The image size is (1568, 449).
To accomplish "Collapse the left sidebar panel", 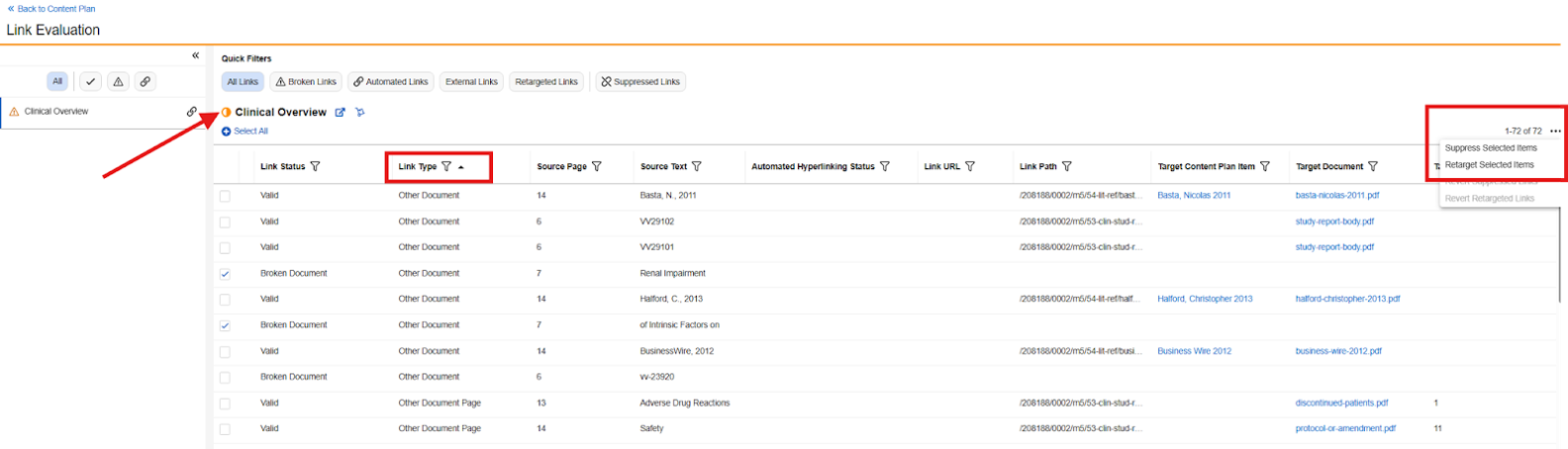I will click(195, 55).
